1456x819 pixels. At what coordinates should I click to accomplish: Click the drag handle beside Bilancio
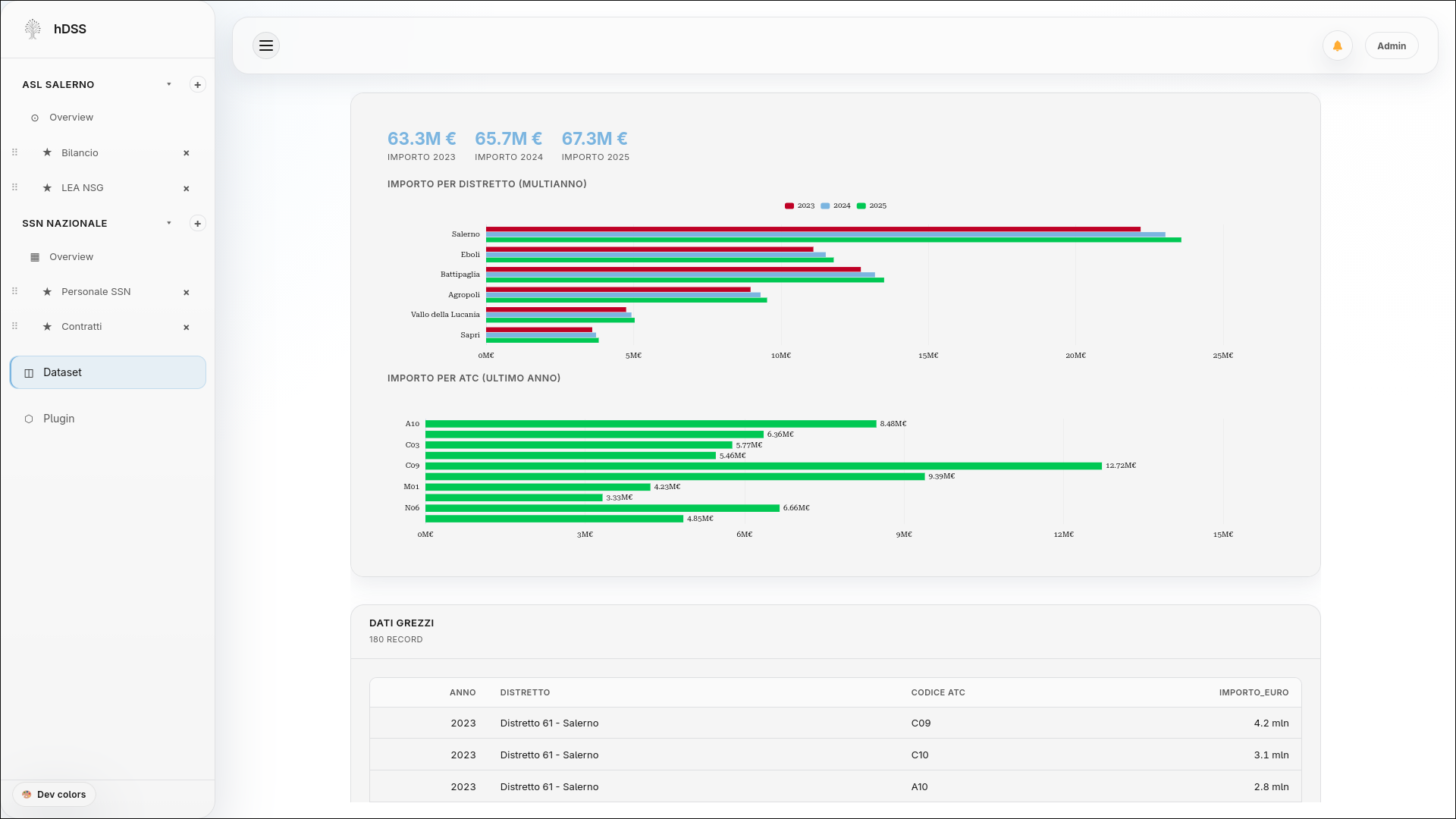click(14, 152)
